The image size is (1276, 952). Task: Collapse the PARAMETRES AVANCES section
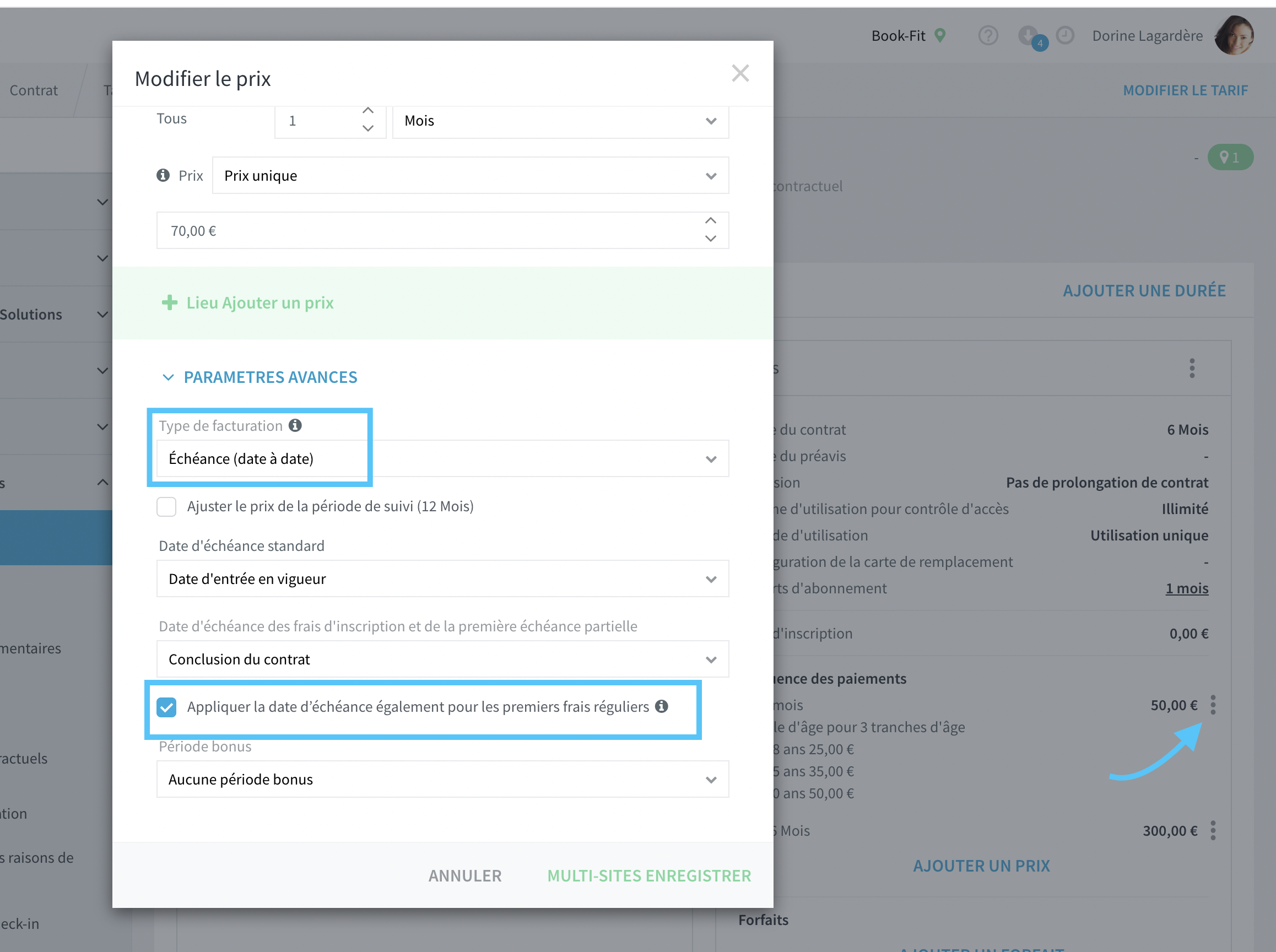(x=260, y=377)
